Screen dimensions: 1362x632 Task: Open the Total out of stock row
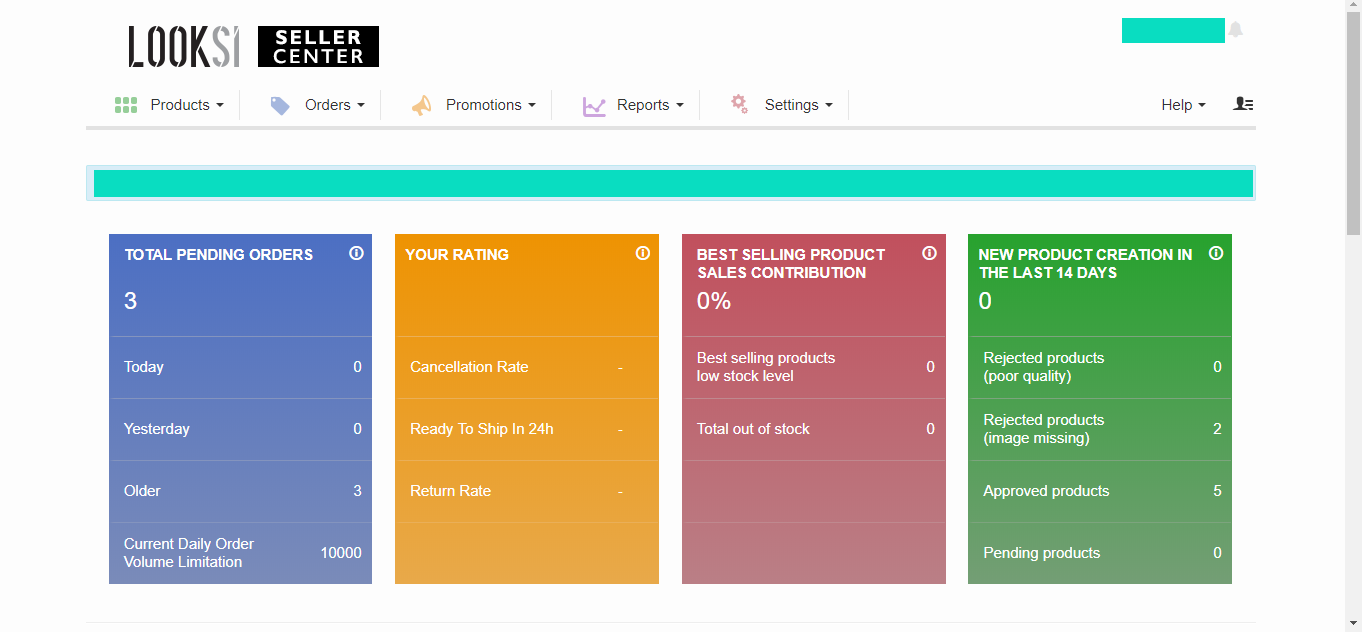[x=814, y=429]
